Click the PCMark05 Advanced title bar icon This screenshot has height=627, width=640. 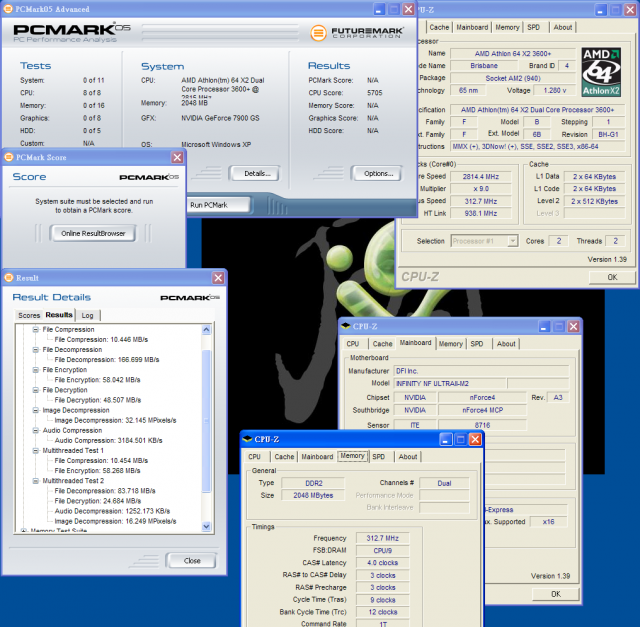(8, 9)
